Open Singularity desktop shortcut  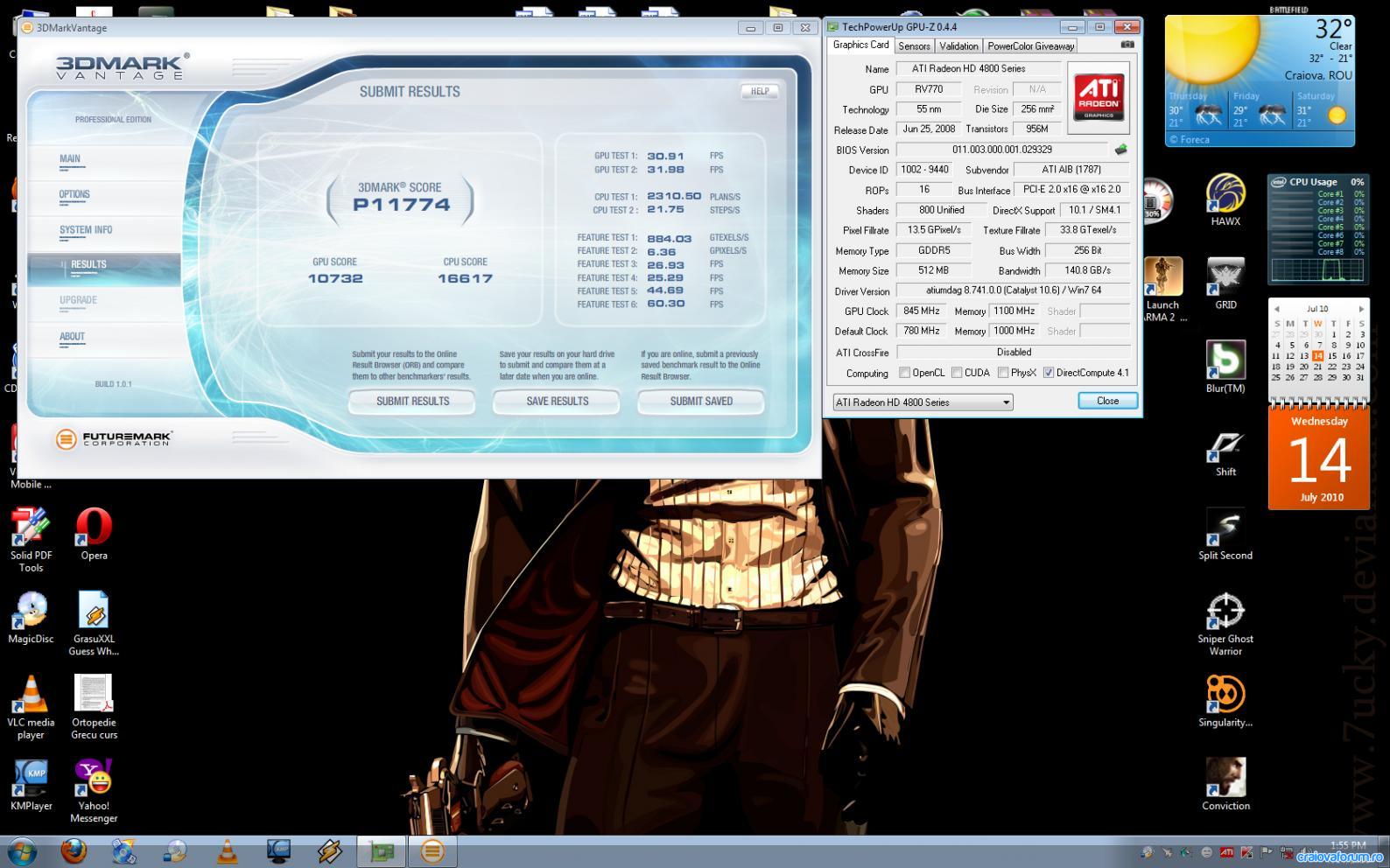click(1225, 702)
